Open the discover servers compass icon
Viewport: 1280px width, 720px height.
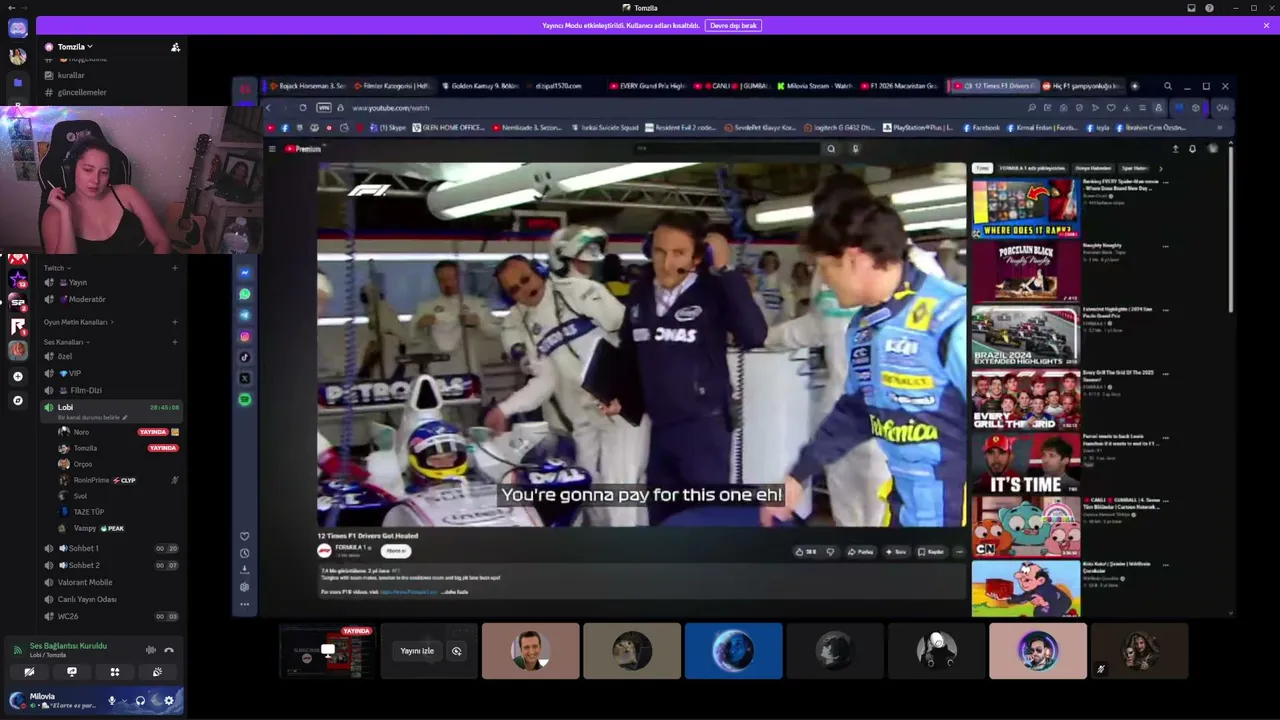tap(17, 400)
